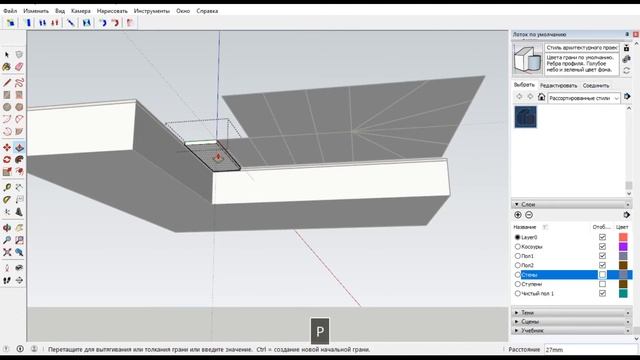Viewport: 640px width, 360px height.
Task: Add a new layer with plus button
Action: click(x=518, y=215)
